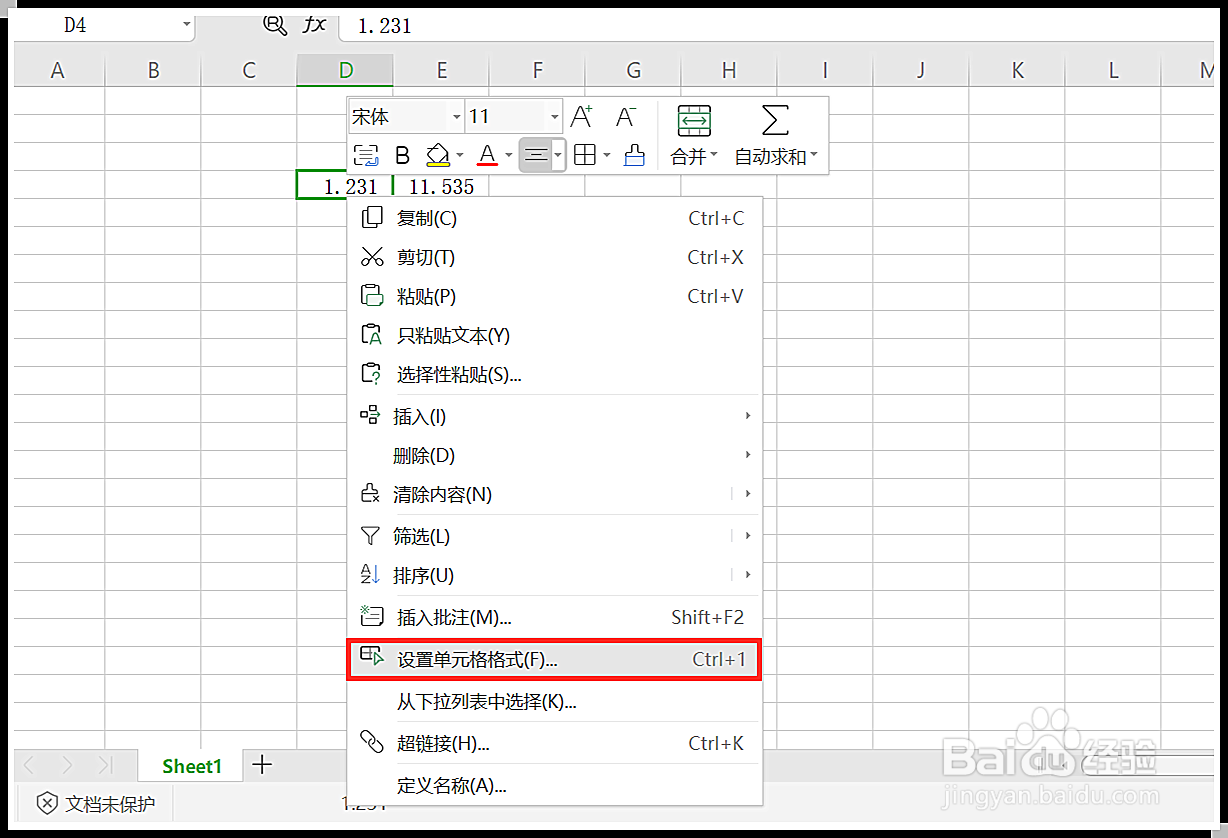The width and height of the screenshot is (1228, 838).
Task: Expand the 清除内容(N) submenu arrow
Action: (748, 494)
